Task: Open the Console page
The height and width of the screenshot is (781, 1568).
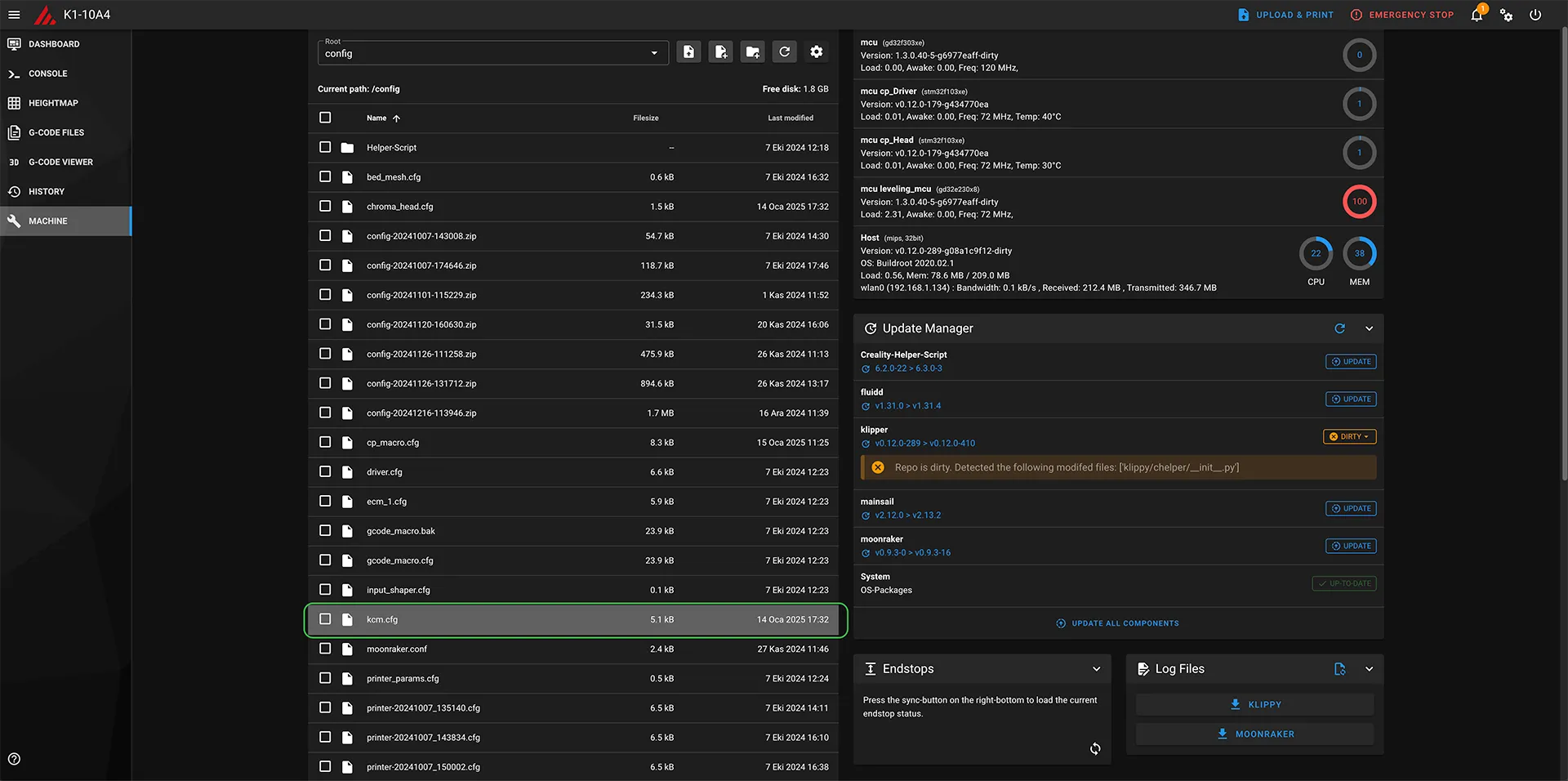Action: (65, 74)
